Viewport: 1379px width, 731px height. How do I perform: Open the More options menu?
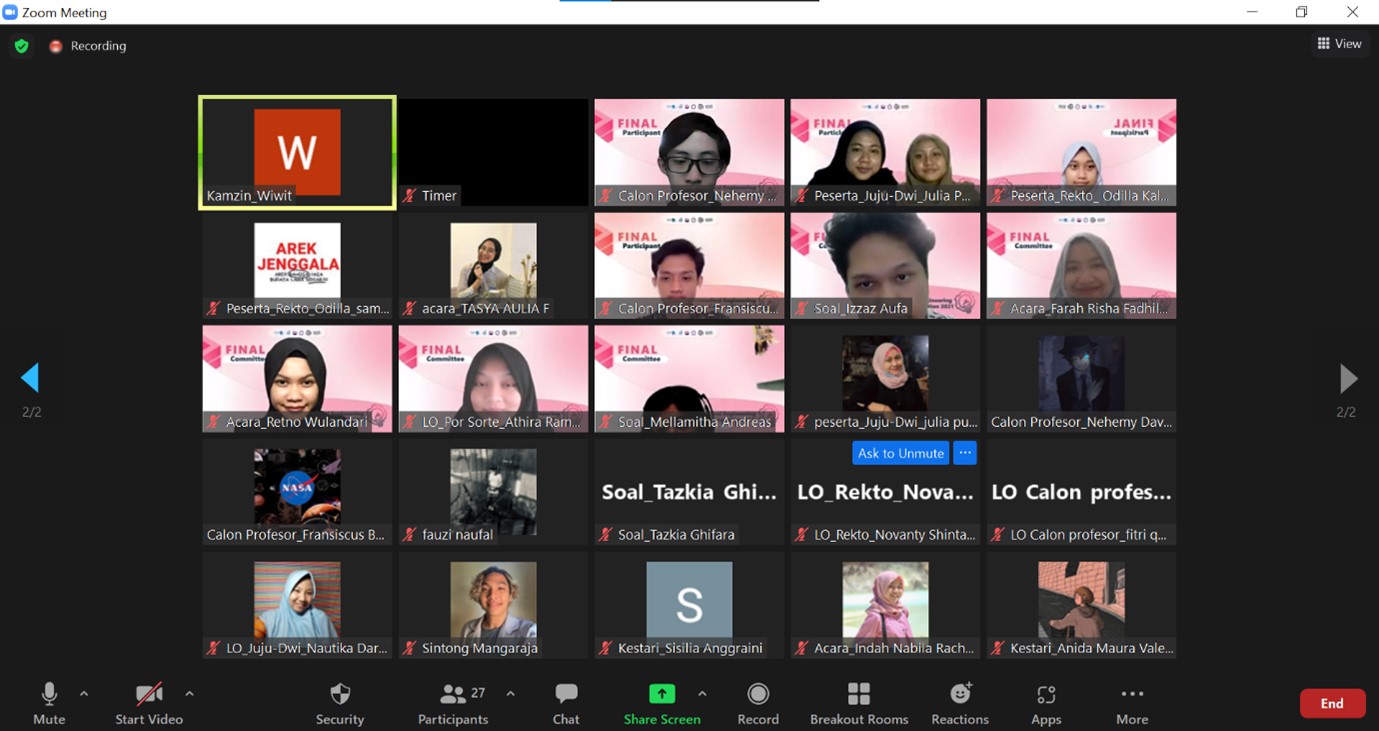[1132, 695]
